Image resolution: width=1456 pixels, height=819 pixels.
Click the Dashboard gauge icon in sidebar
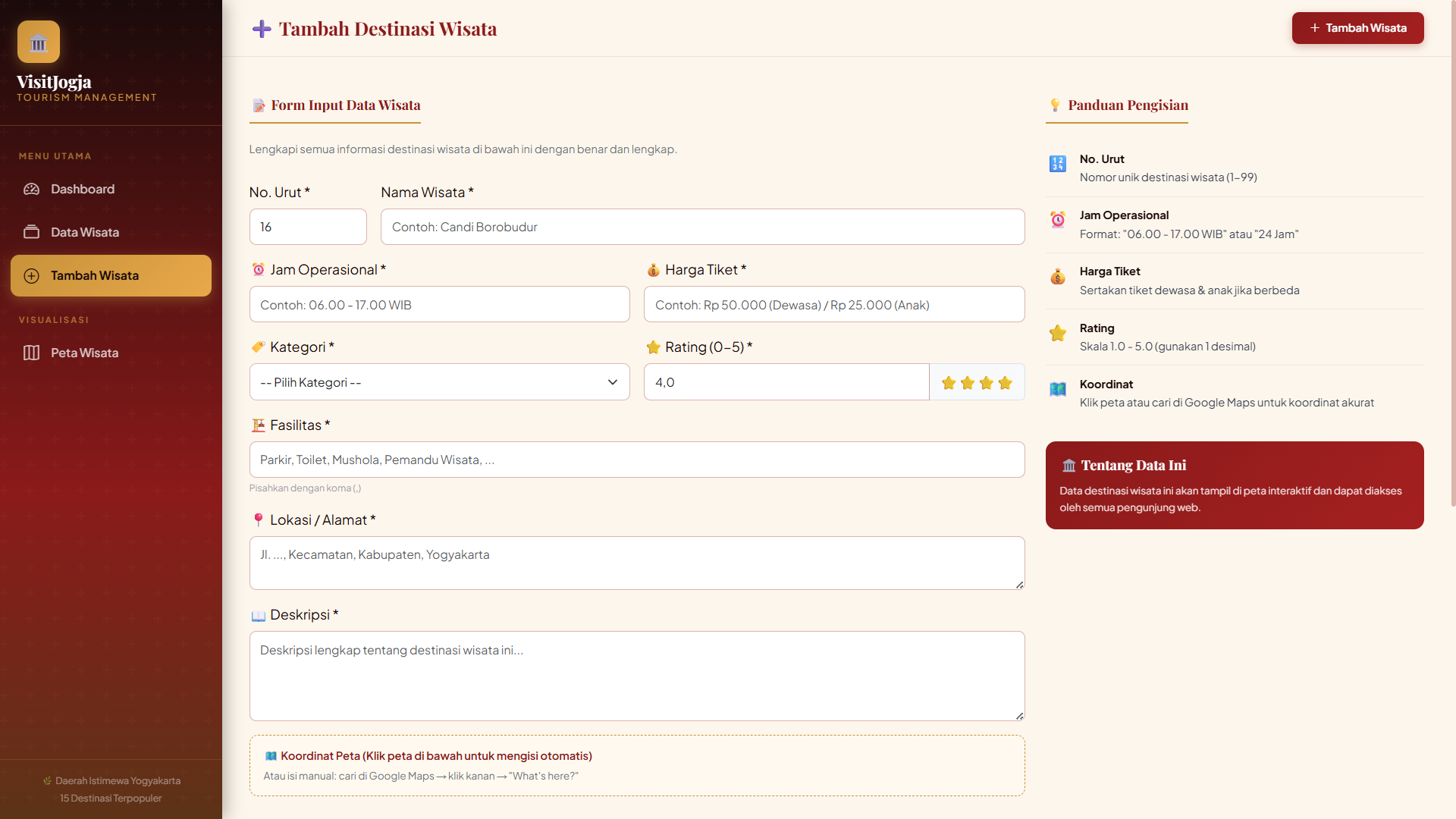point(31,189)
